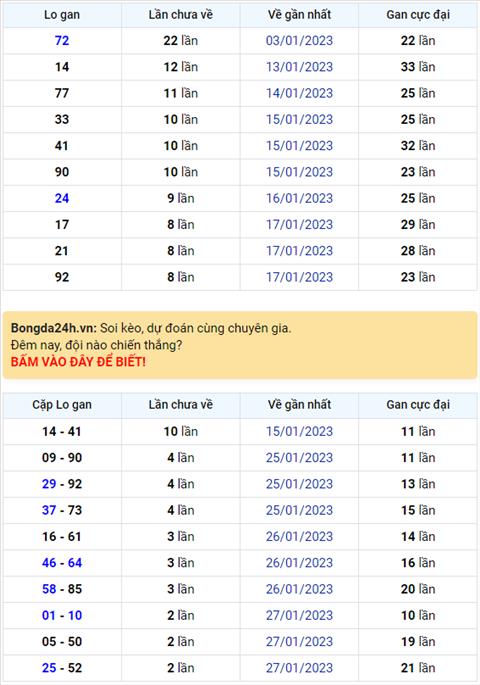Click the blue number 29 in pair 29 - 92
Image resolution: width=480 pixels, height=685 pixels.
pos(49,484)
